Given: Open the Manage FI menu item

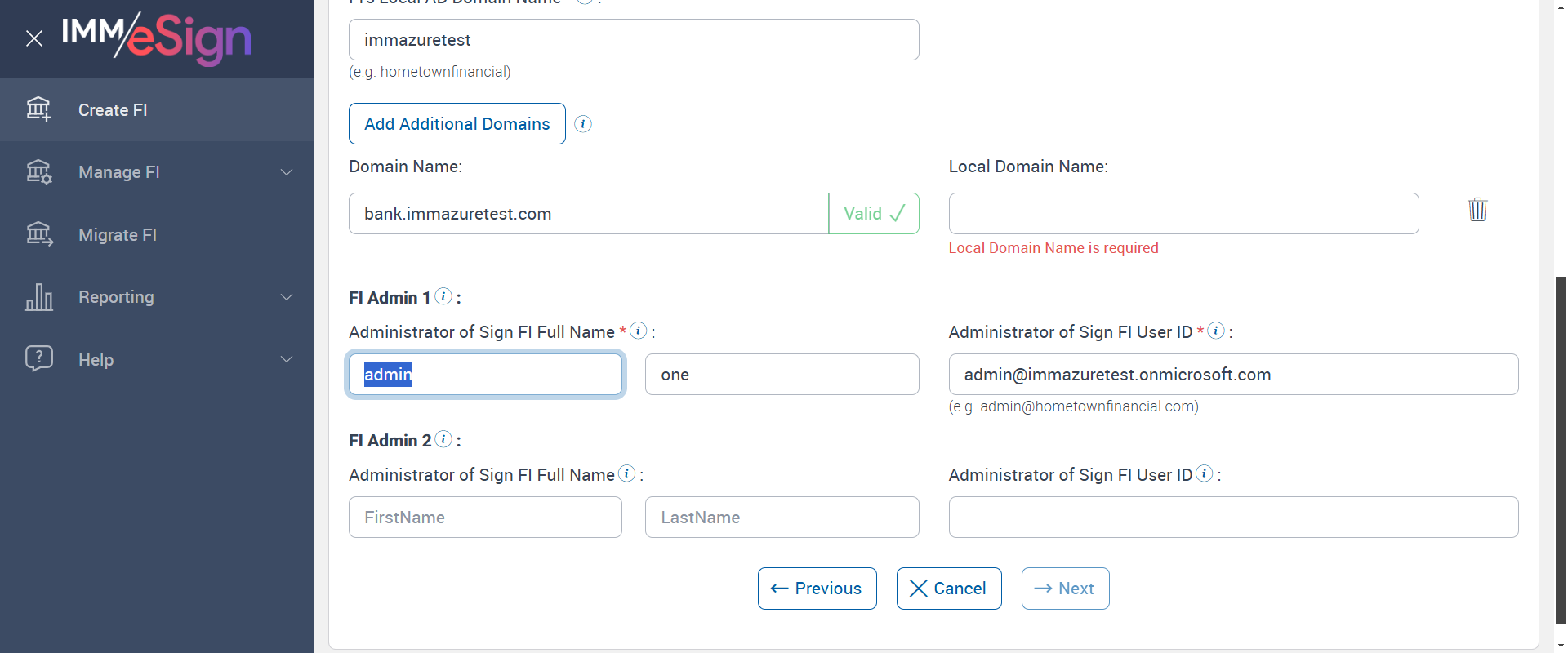Looking at the screenshot, I should 119,172.
